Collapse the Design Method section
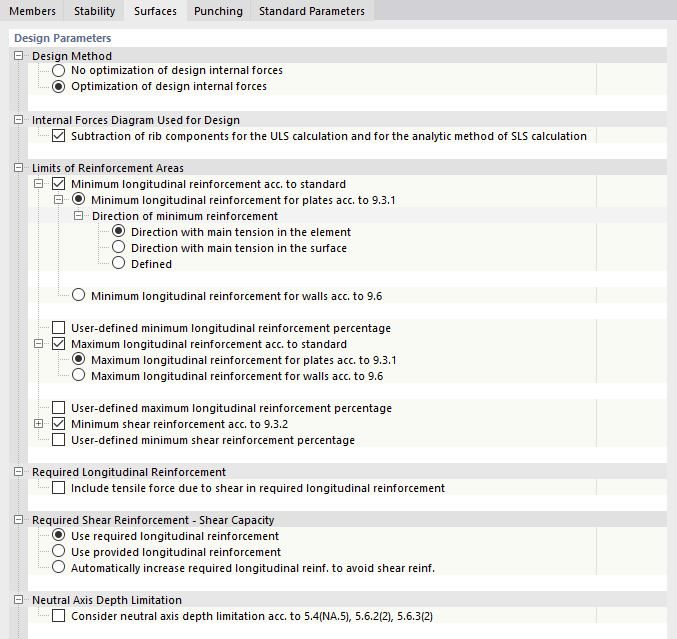677x639 pixels. click(x=19, y=56)
